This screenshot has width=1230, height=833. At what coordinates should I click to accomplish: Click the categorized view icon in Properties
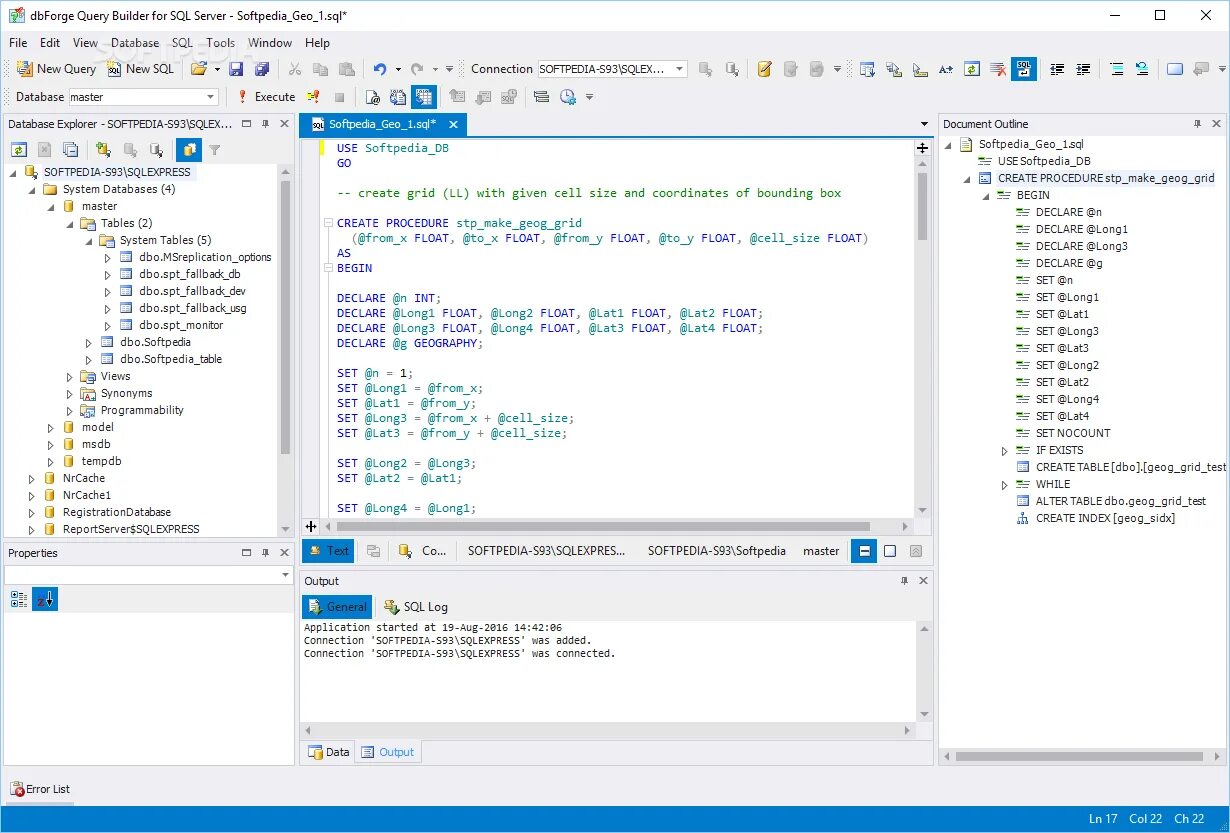[x=19, y=599]
